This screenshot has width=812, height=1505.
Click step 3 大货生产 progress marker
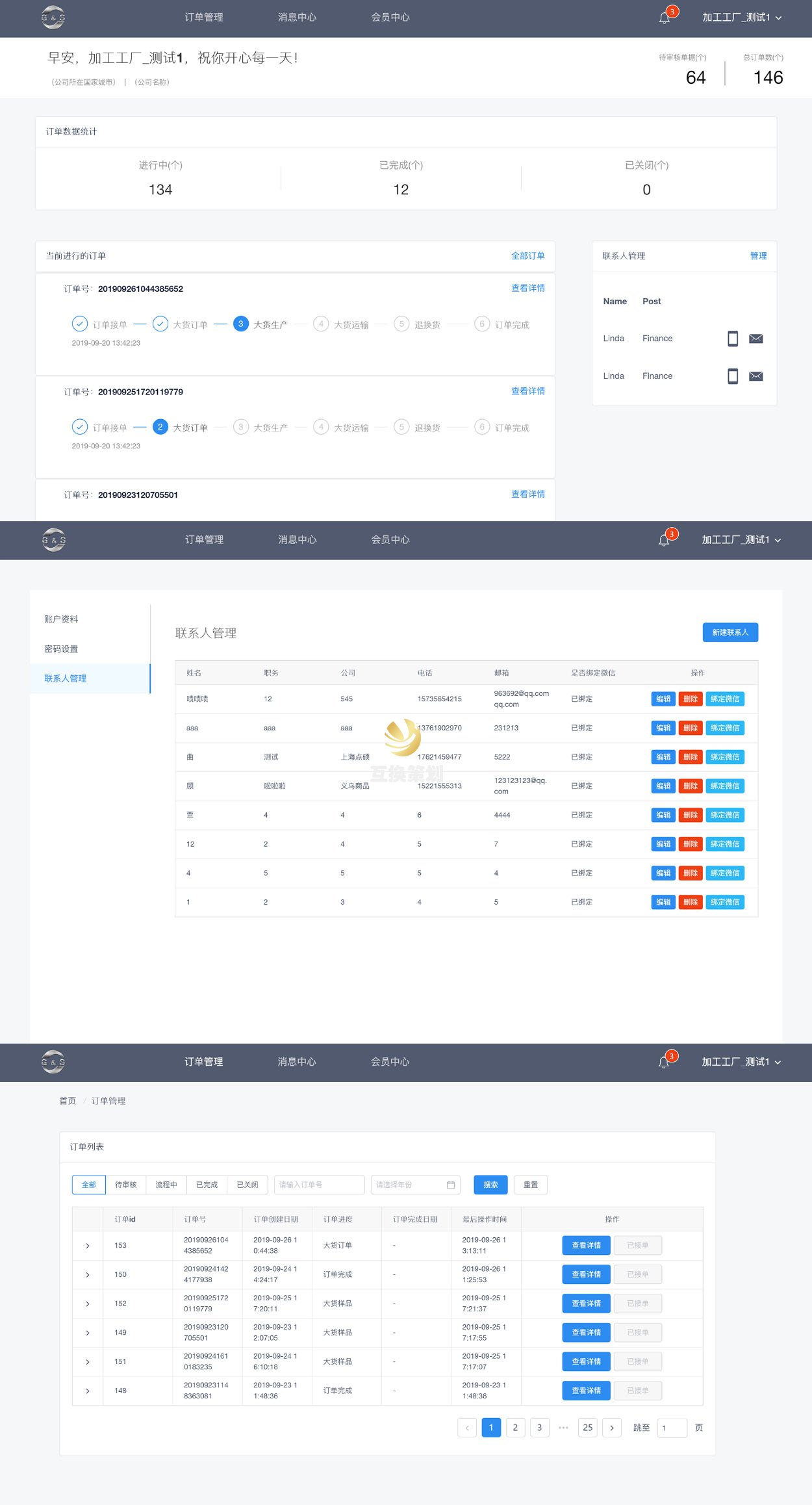click(241, 324)
